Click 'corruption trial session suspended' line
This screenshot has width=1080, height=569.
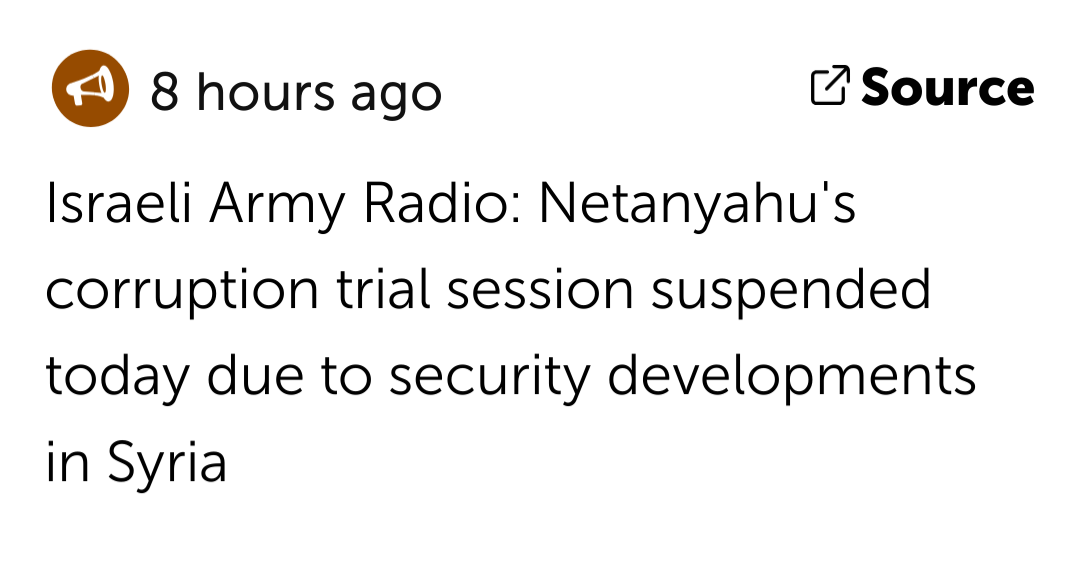(488, 291)
